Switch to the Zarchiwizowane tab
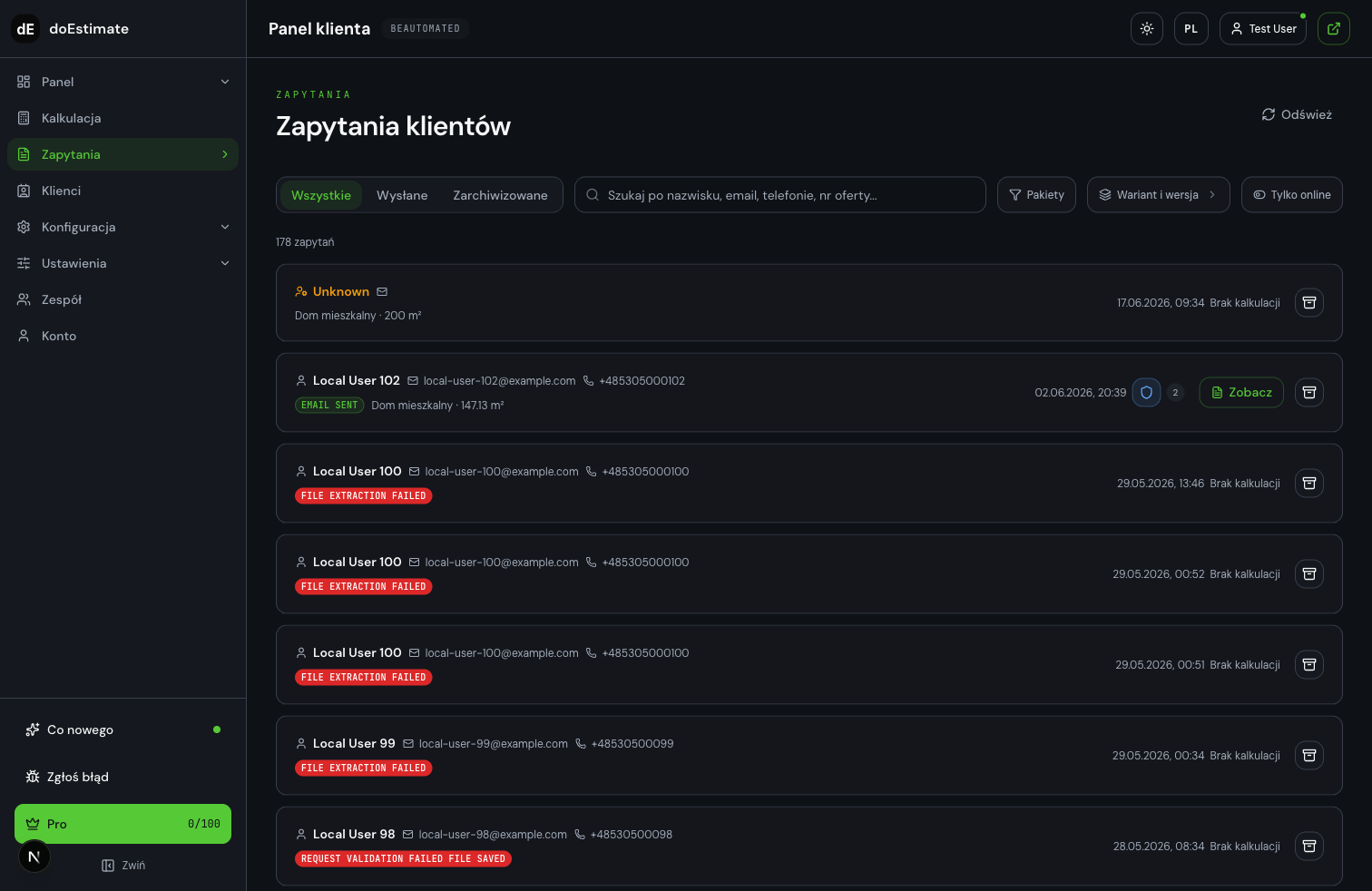The height and width of the screenshot is (891, 1372). (500, 195)
